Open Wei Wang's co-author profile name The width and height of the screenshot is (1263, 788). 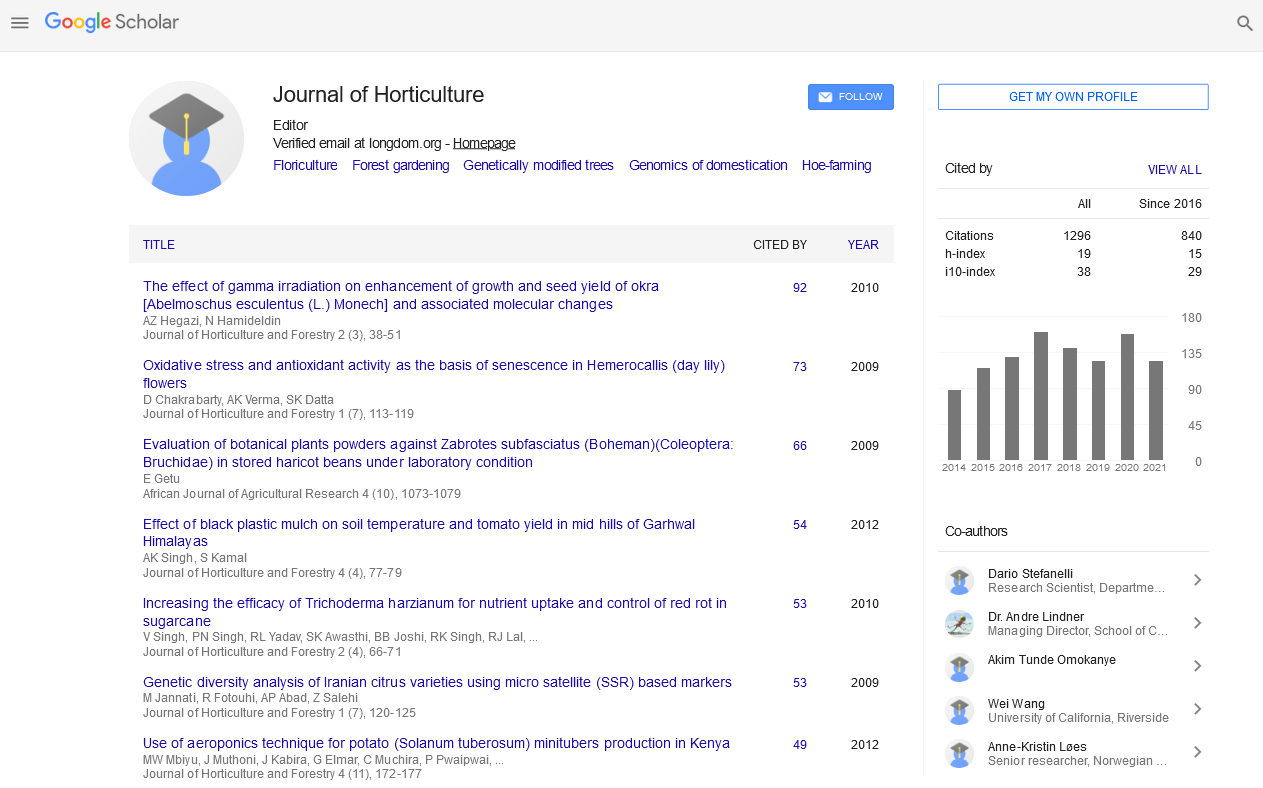[x=1017, y=703]
